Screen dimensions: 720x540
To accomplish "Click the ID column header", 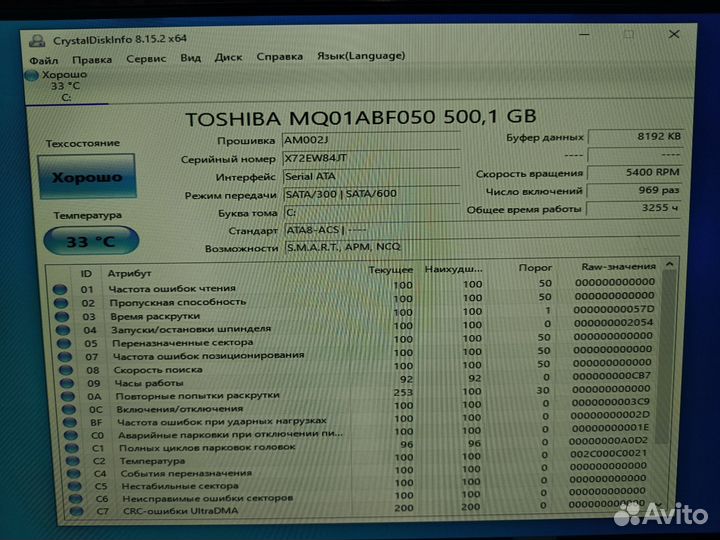I will point(86,274).
